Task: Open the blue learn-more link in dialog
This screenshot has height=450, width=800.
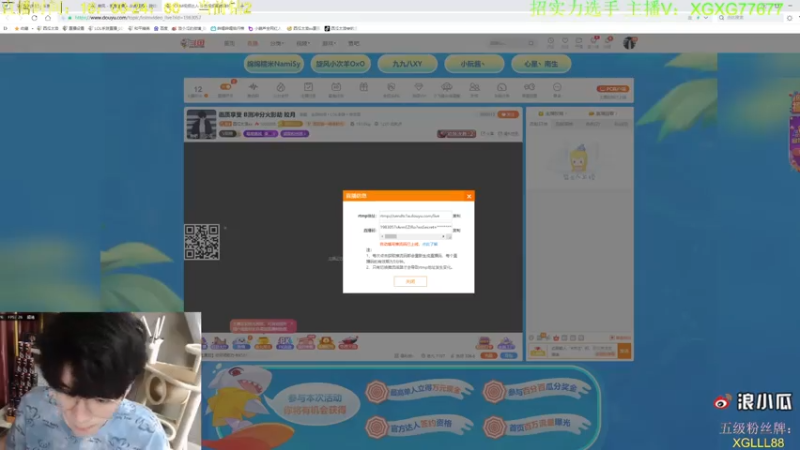Action: (430, 244)
